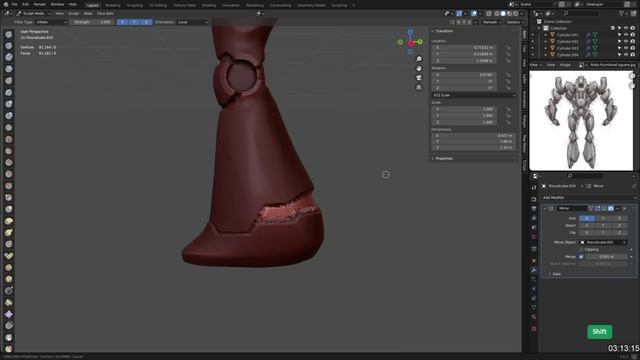Toggle camera view gizmo icon
The width and height of the screenshot is (640, 360).
419,78
